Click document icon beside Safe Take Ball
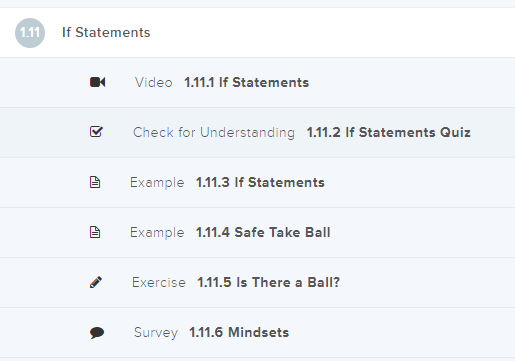This screenshot has height=361, width=515. pyautogui.click(x=95, y=232)
